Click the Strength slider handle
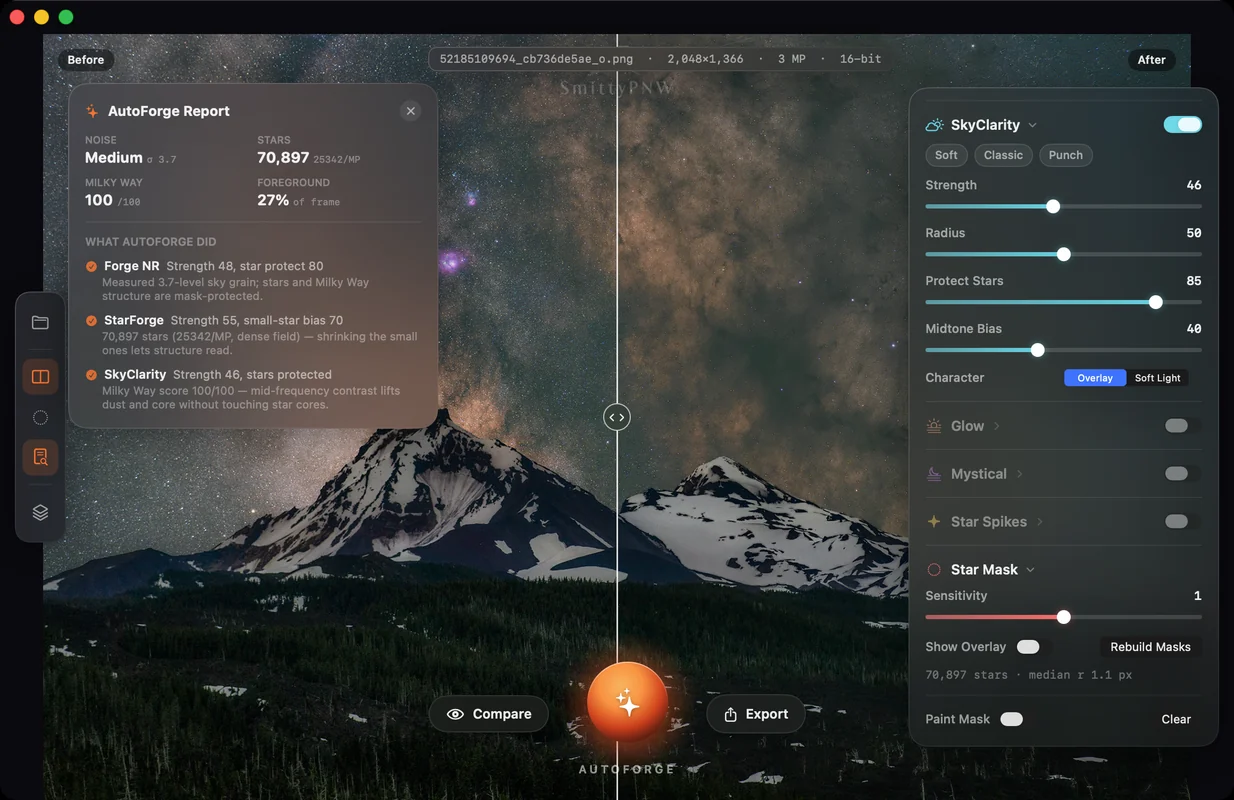The height and width of the screenshot is (800, 1234). click(1053, 206)
